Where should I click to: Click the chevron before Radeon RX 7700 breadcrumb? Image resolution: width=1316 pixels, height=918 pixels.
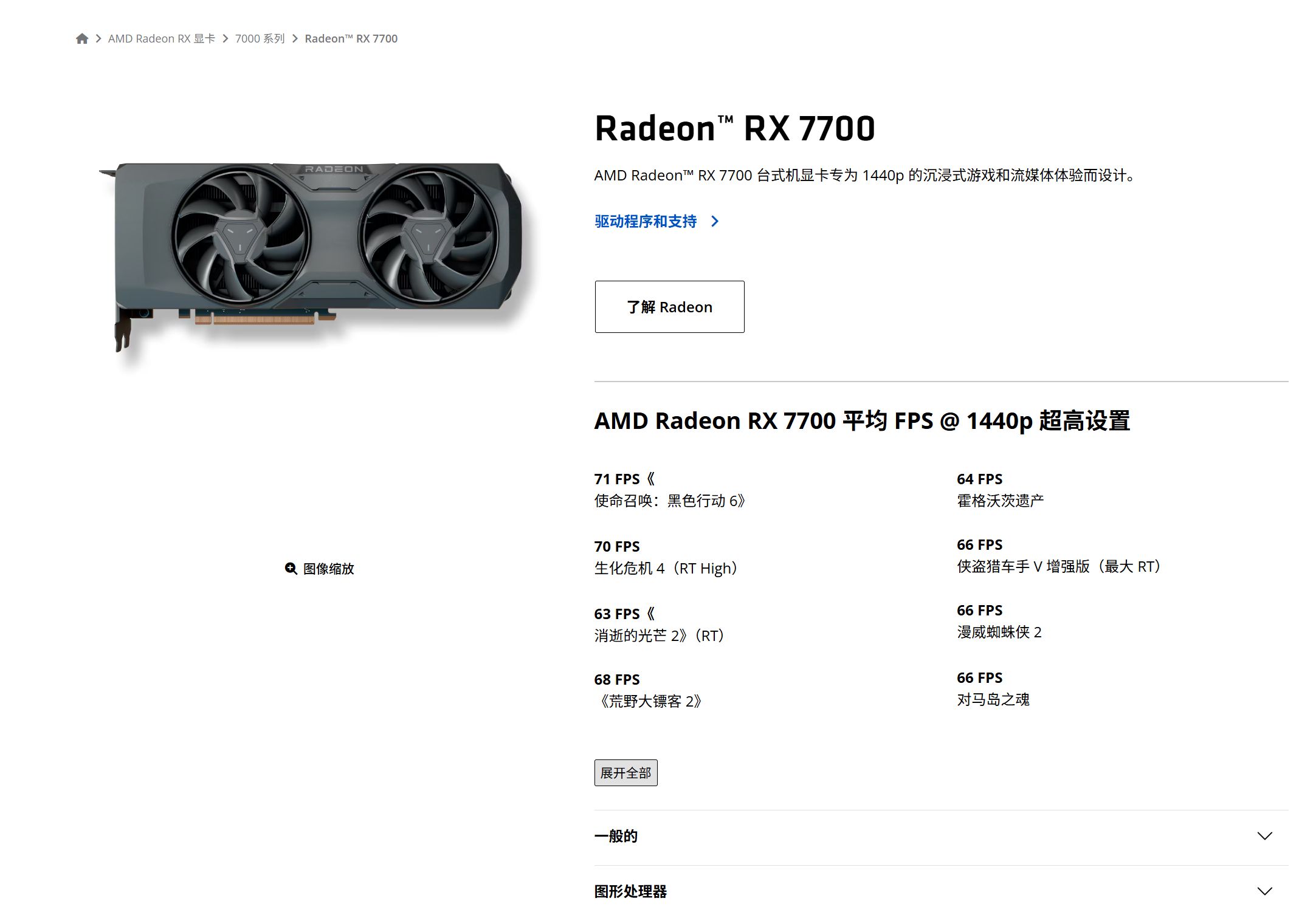[x=295, y=39]
